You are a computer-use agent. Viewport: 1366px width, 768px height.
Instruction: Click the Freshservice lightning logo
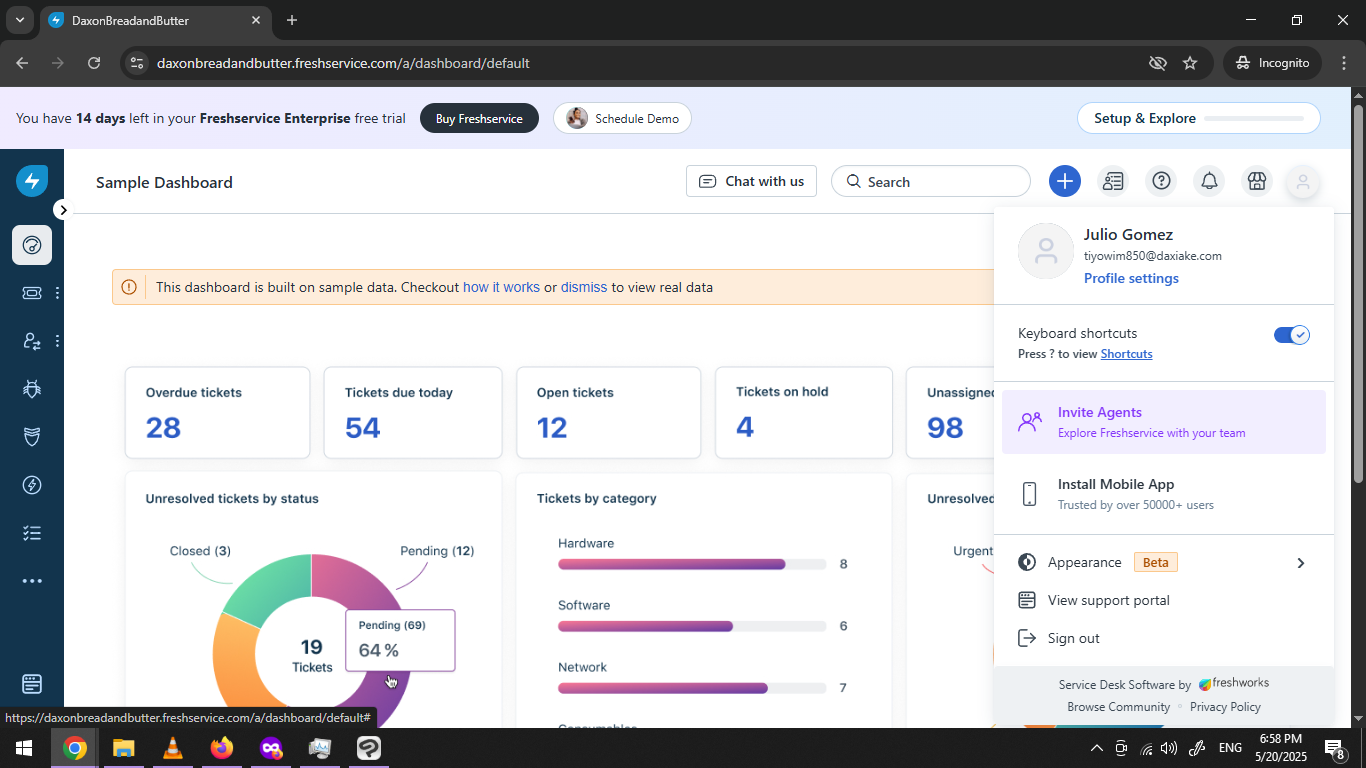tap(32, 181)
